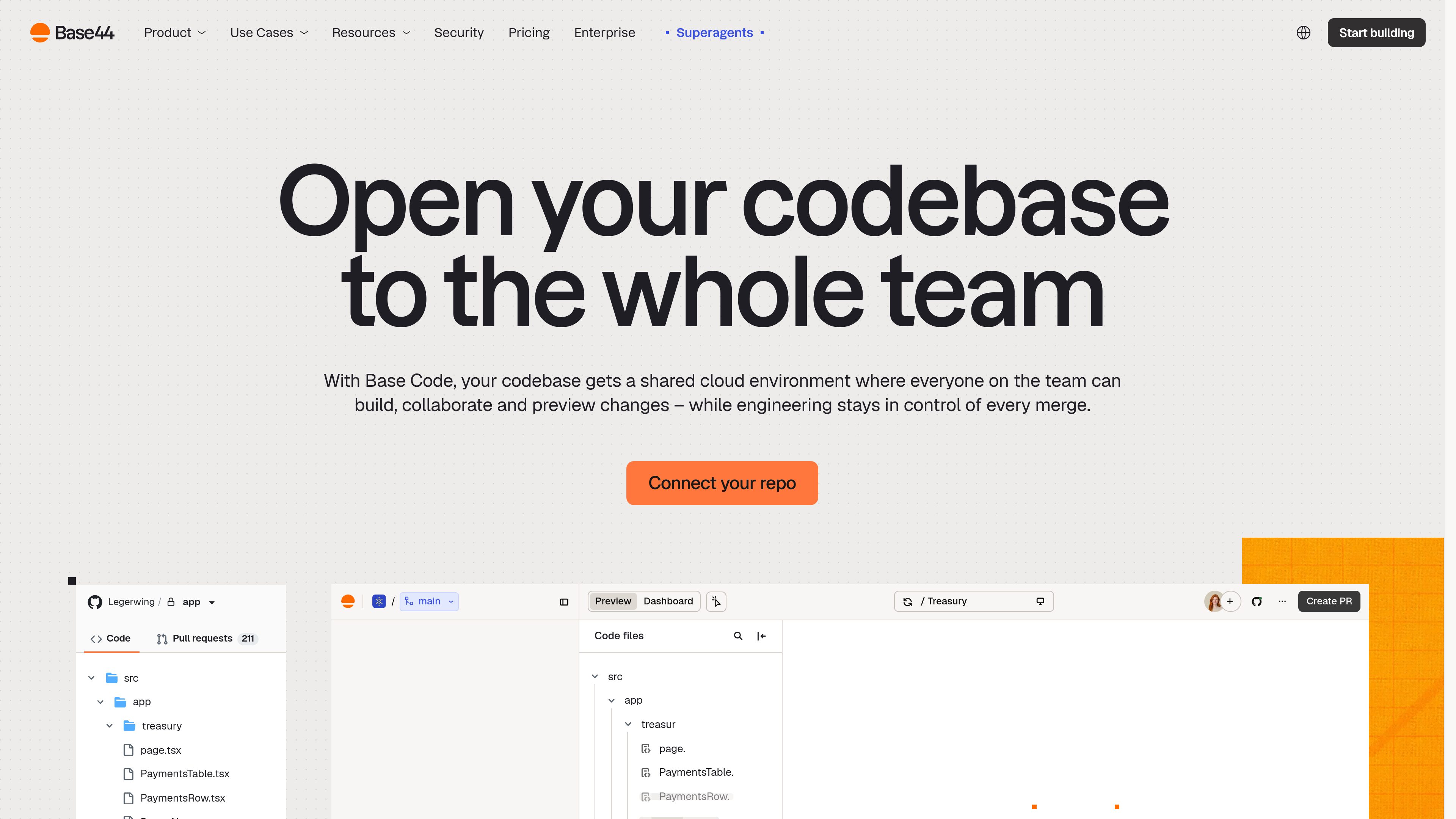Image resolution: width=1456 pixels, height=819 pixels.
Task: Open the Enterprise page
Action: (x=604, y=33)
